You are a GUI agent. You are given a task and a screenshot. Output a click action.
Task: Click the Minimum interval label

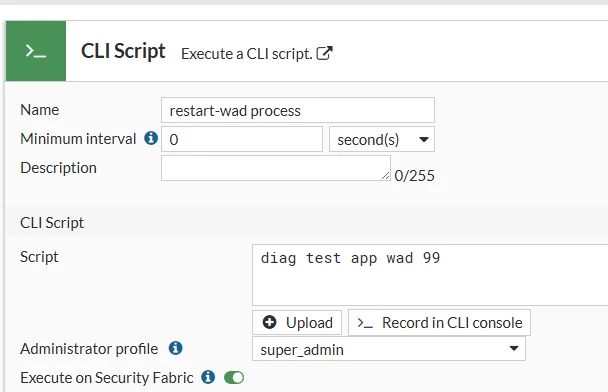pyautogui.click(x=78, y=139)
